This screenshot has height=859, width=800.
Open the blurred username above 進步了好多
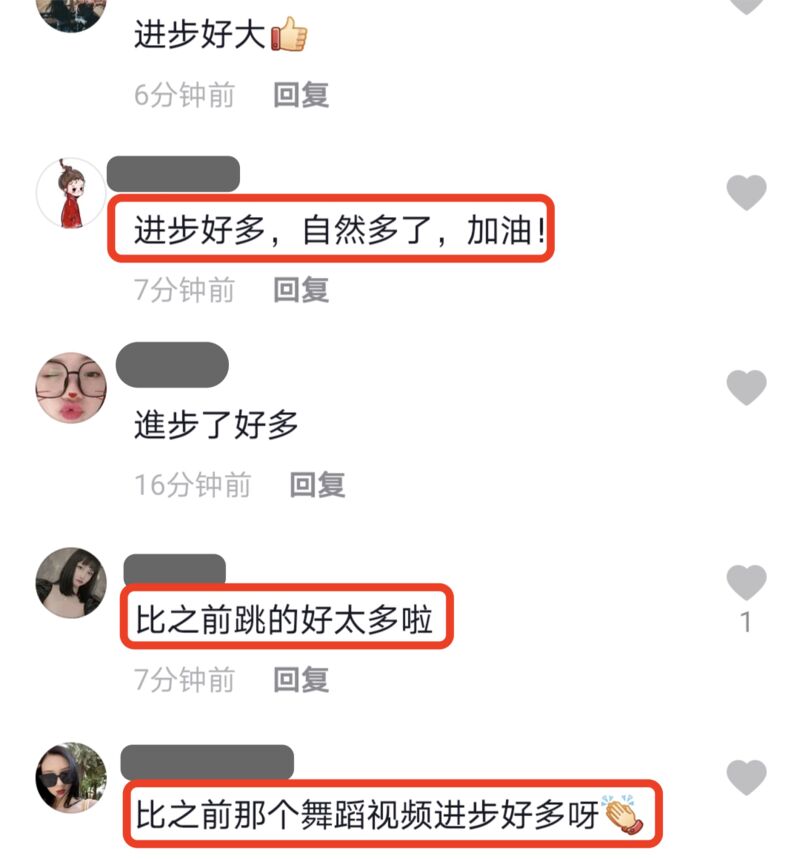click(172, 364)
